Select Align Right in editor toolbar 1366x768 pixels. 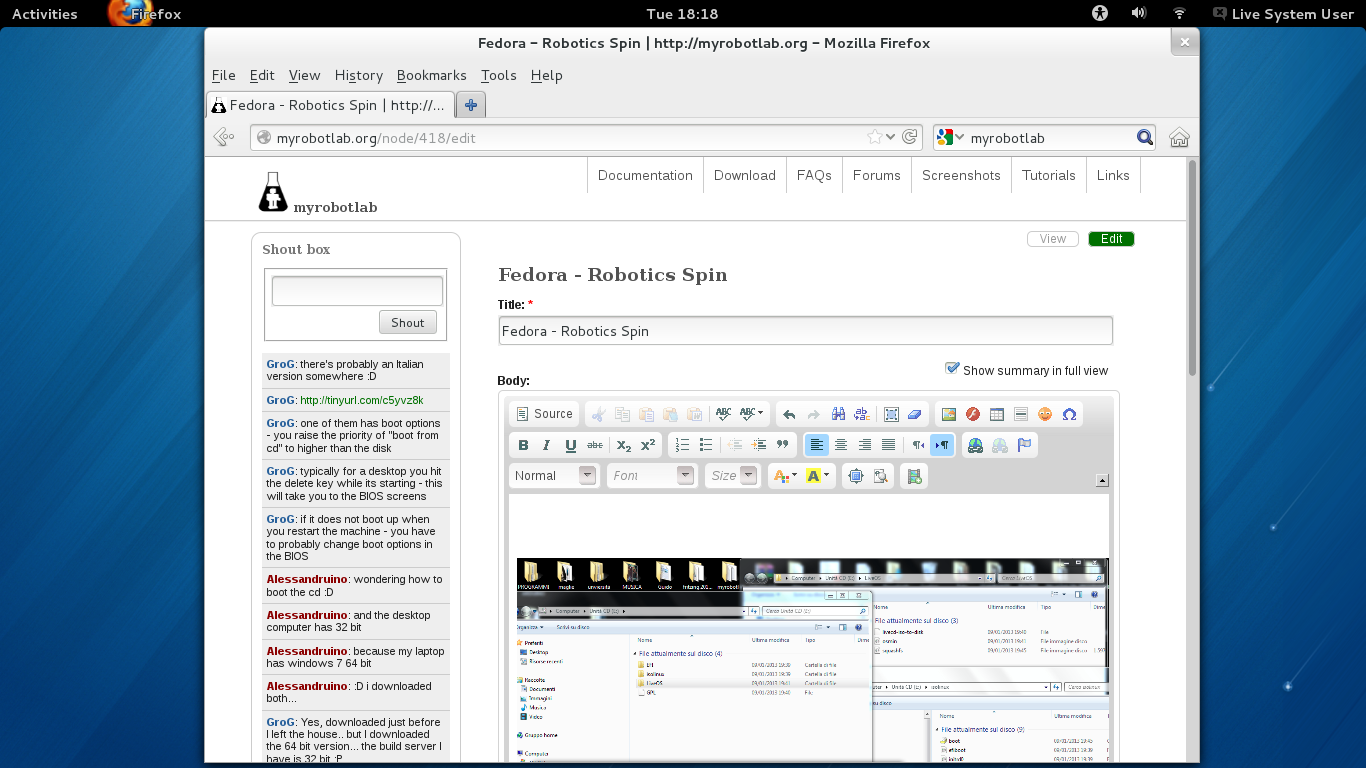pos(865,445)
